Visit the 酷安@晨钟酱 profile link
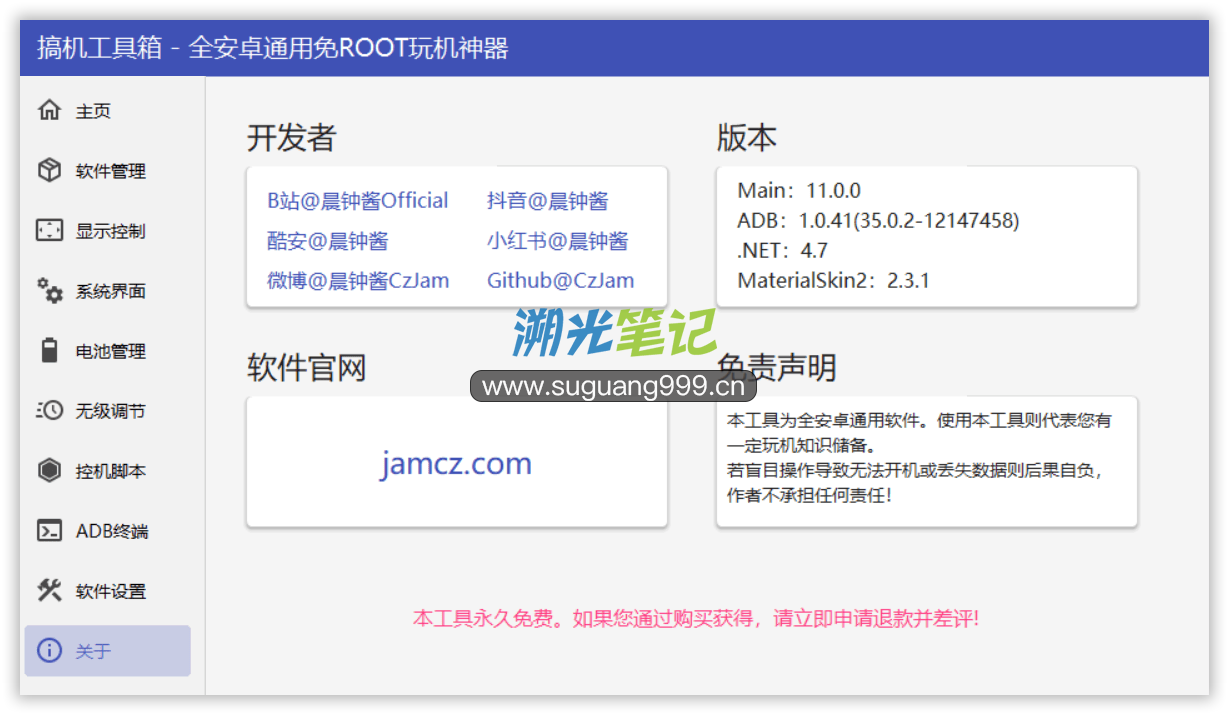The width and height of the screenshot is (1229, 715). point(327,241)
